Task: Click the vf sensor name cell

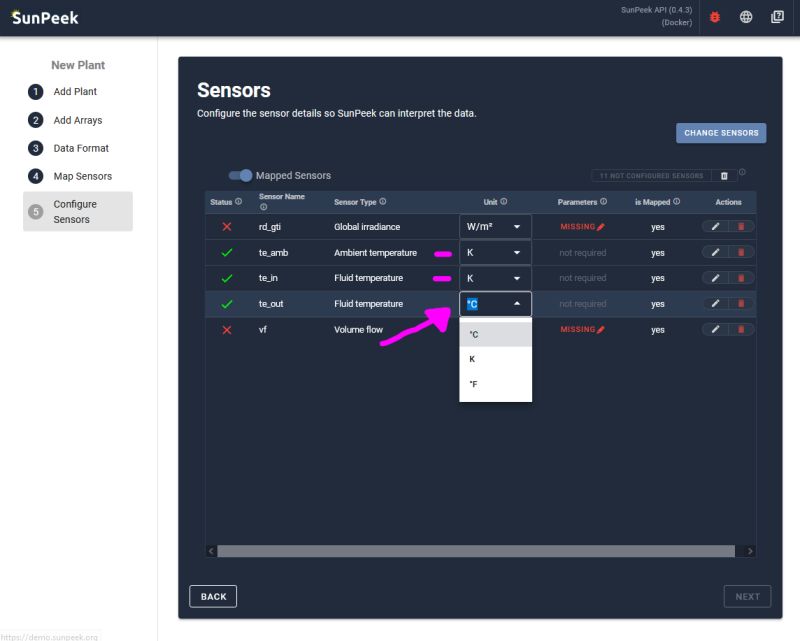Action: pos(262,330)
